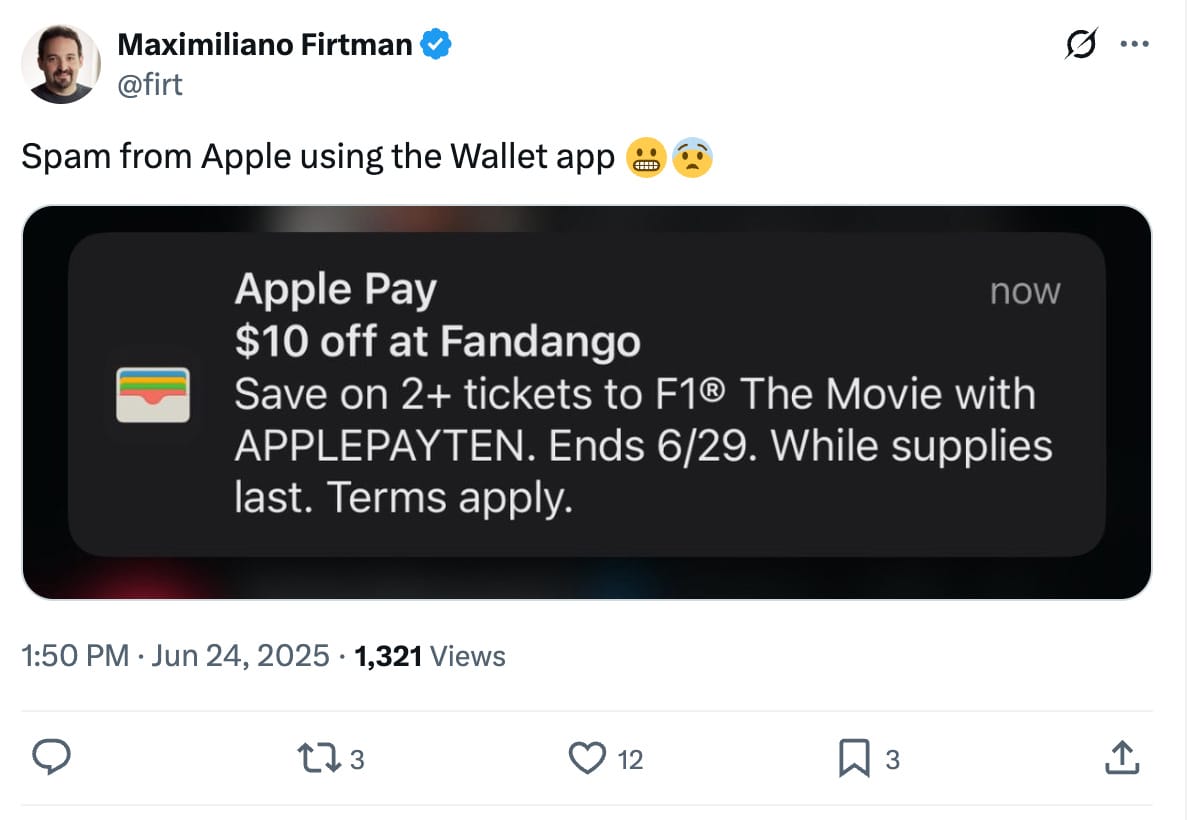The width and height of the screenshot is (1188, 820).
Task: Open the reply speech bubble icon
Action: [x=52, y=757]
